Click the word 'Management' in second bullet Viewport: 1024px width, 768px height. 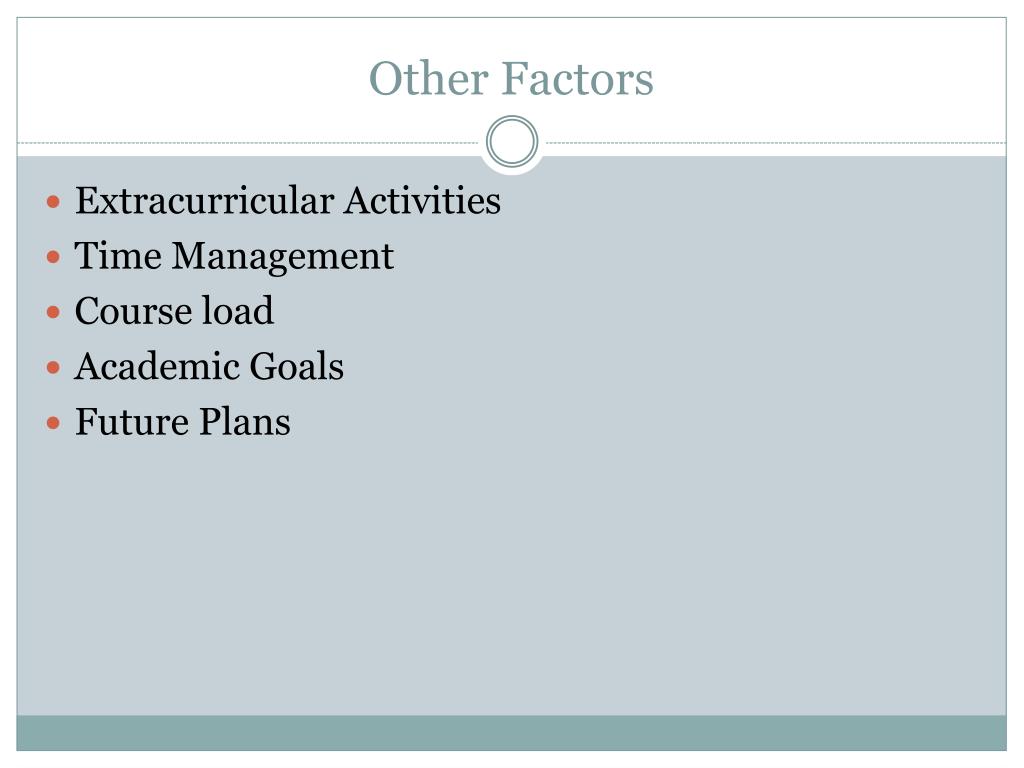click(x=283, y=257)
